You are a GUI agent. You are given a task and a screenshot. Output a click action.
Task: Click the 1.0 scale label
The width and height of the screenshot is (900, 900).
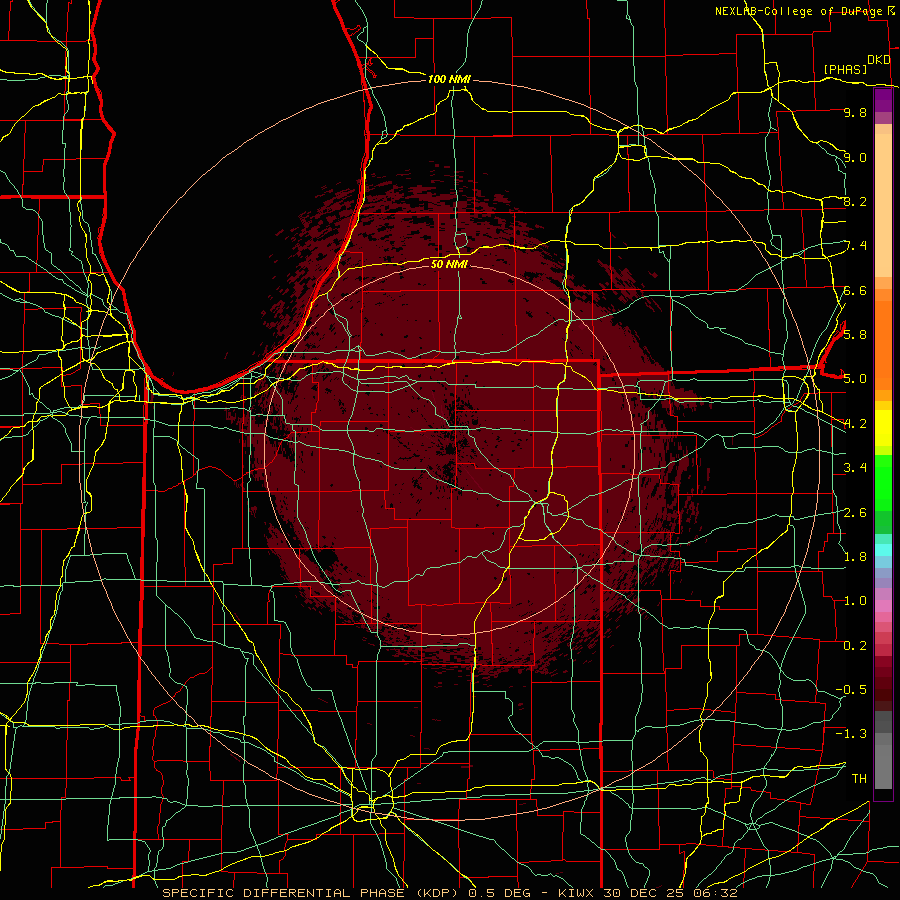pyautogui.click(x=855, y=600)
